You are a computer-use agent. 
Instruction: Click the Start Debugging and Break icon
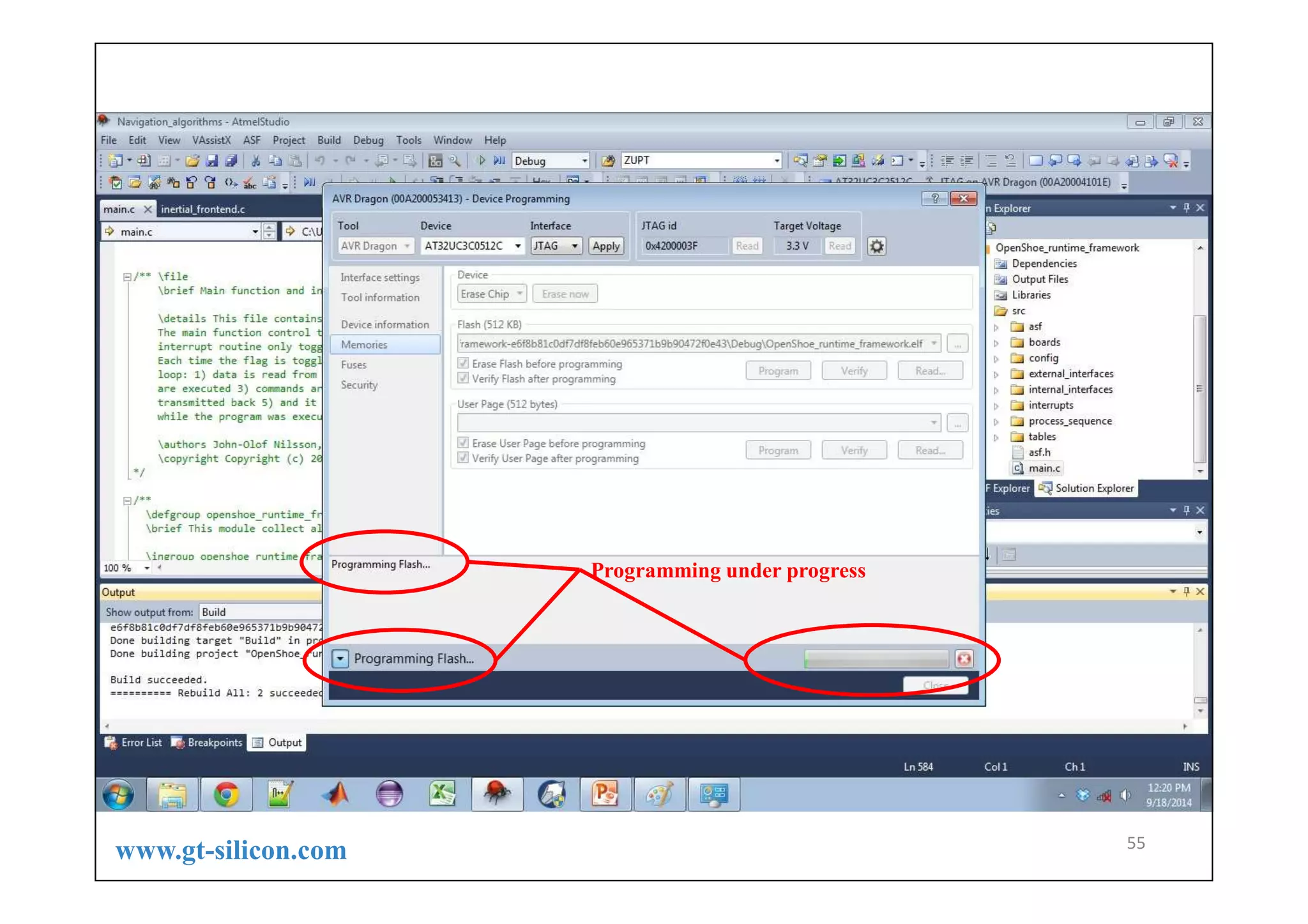(x=499, y=161)
